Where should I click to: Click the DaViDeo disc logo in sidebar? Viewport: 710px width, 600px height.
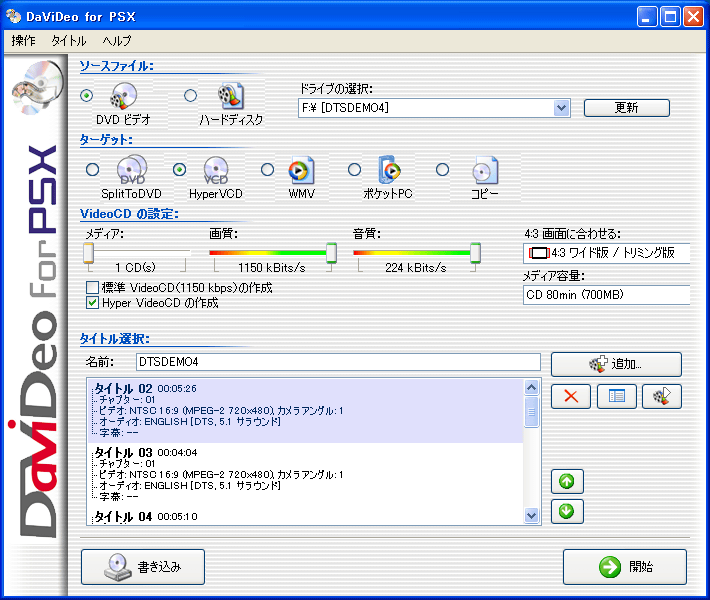(37, 87)
